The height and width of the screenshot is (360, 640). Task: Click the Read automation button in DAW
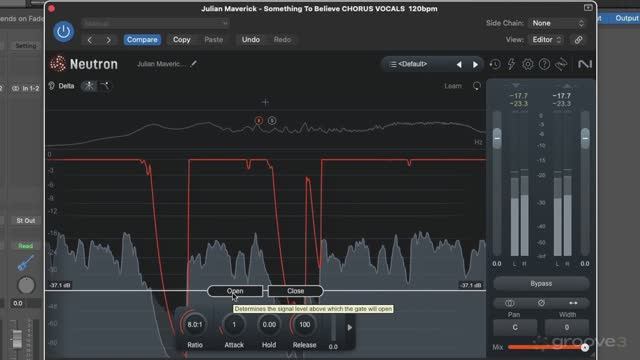tap(25, 246)
